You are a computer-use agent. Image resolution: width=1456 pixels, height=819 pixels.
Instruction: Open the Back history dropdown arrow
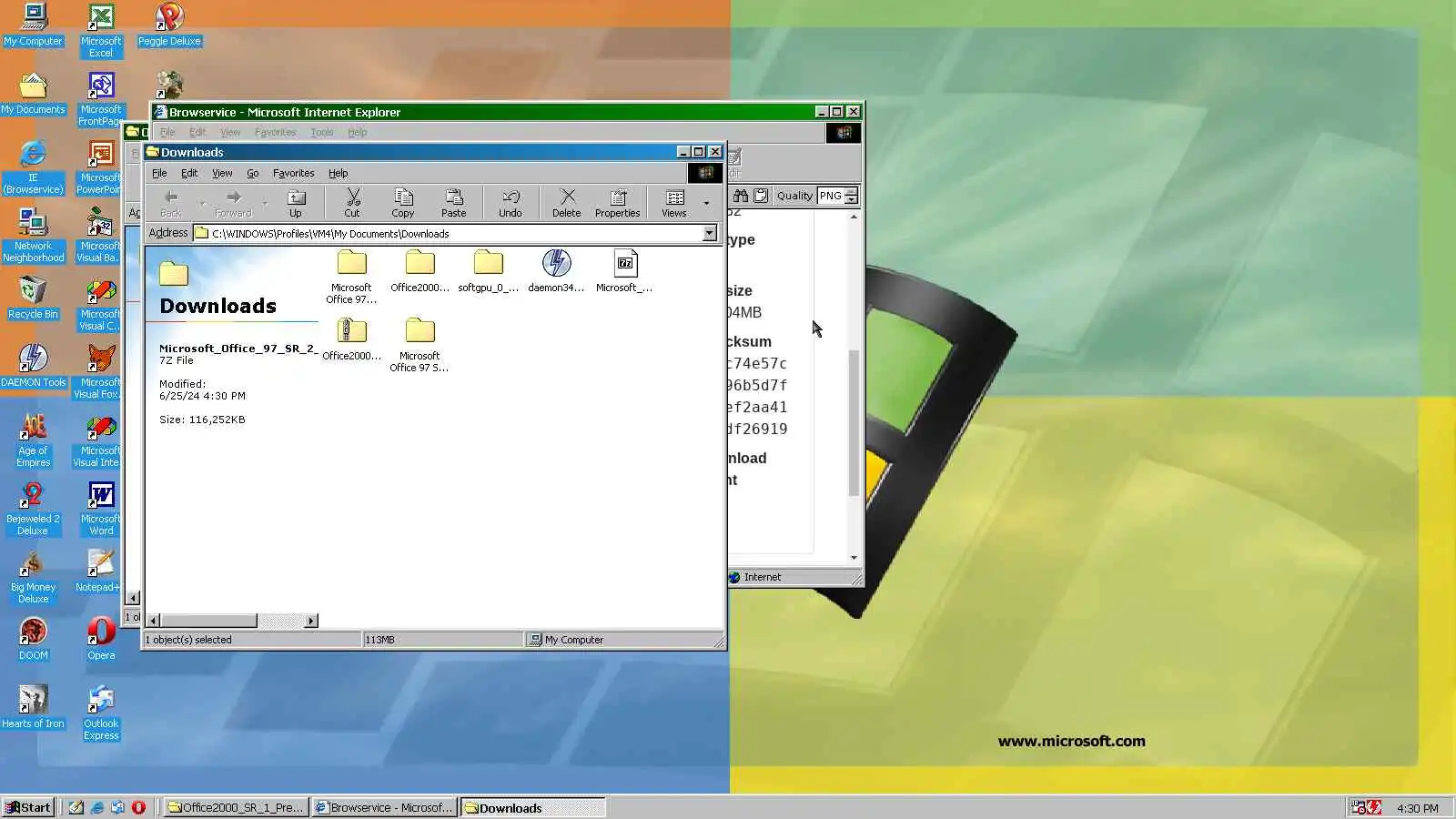pyautogui.click(x=202, y=203)
